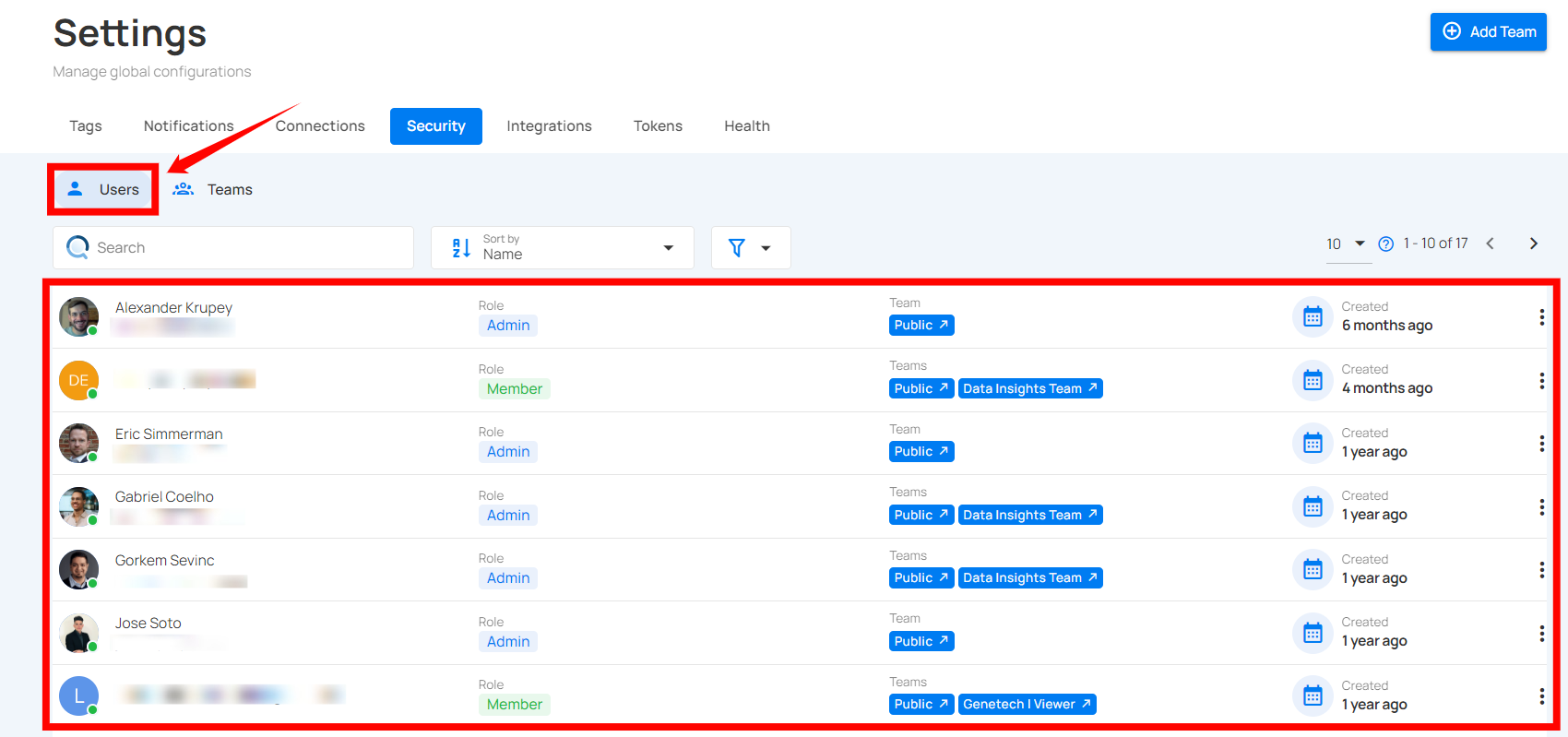Open Data Insights Team link for Gabriel Coelho
The width and height of the screenshot is (1568, 737).
click(1030, 515)
